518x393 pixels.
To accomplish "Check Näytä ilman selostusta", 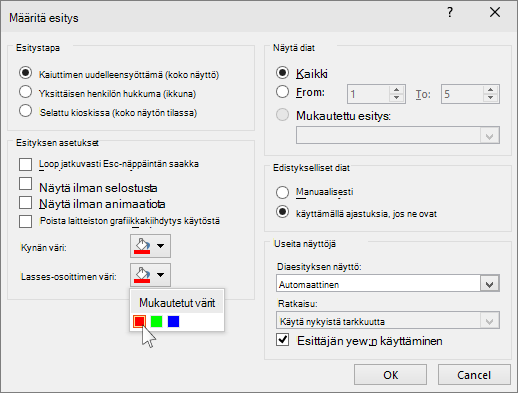I will 26,184.
